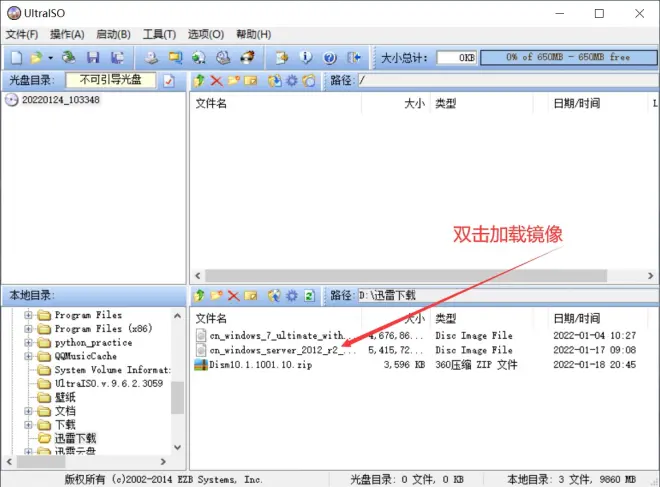Click the boot info checkmark icon
Screen dimensions: 660x487
(169, 80)
